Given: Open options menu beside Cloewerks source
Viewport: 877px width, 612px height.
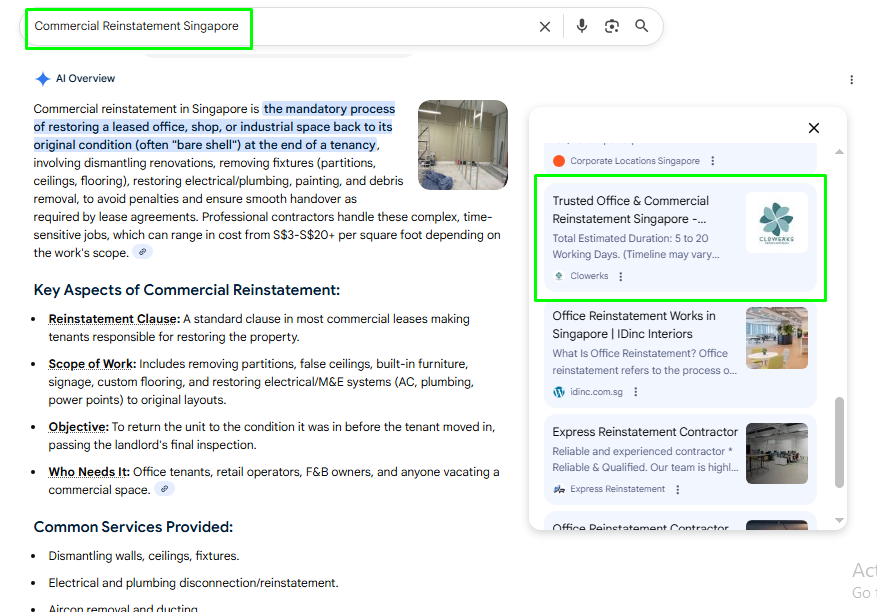Looking at the screenshot, I should click(621, 277).
